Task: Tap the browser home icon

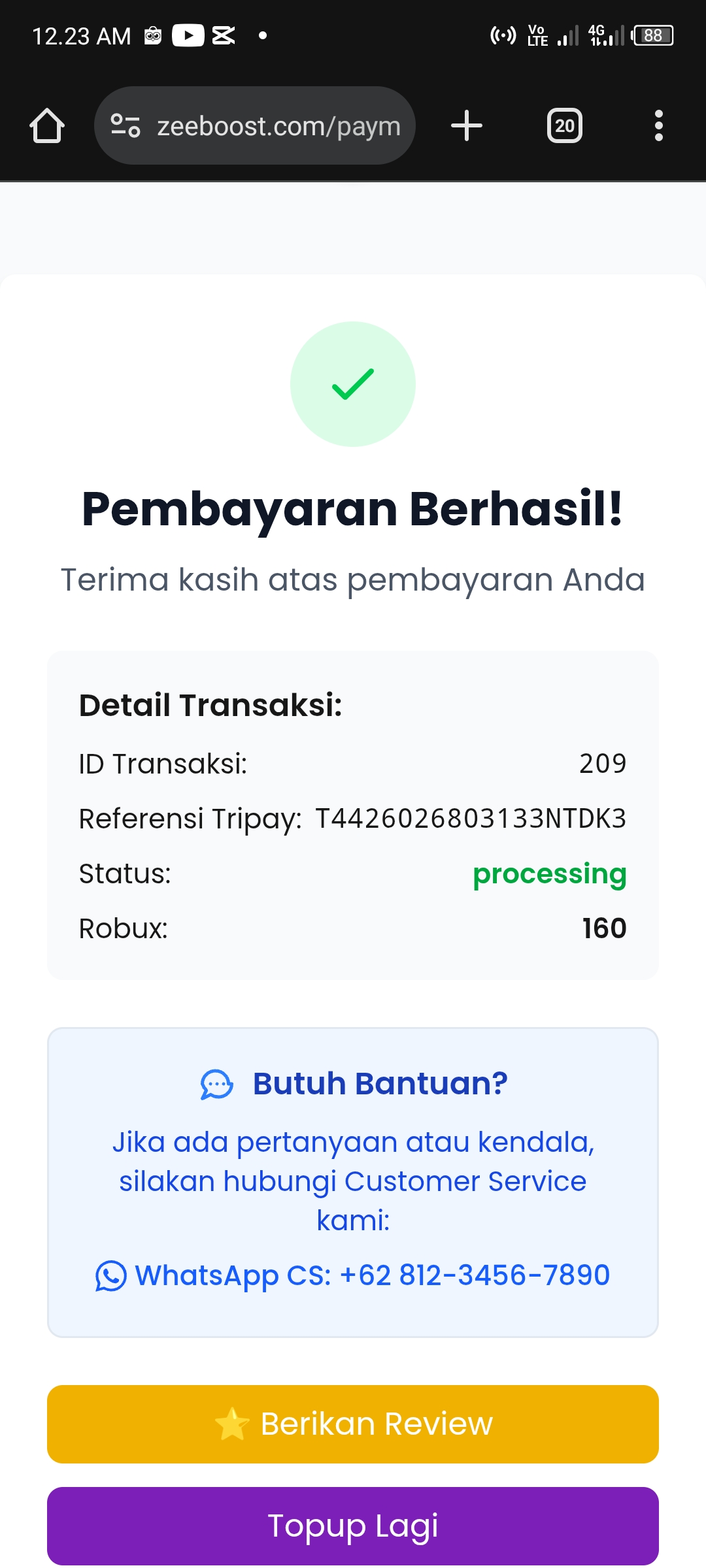Action: tap(47, 125)
